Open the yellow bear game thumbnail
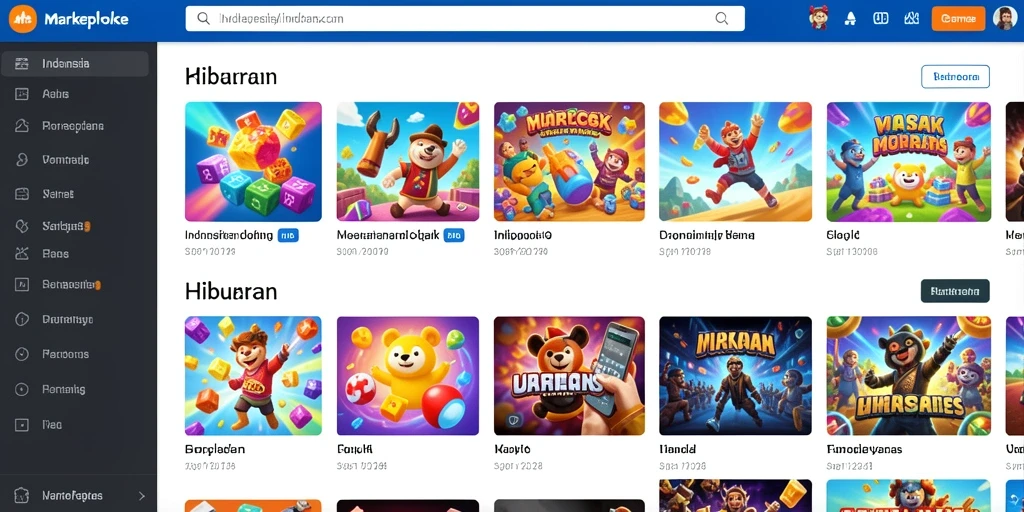The width and height of the screenshot is (1024, 512). coord(408,376)
